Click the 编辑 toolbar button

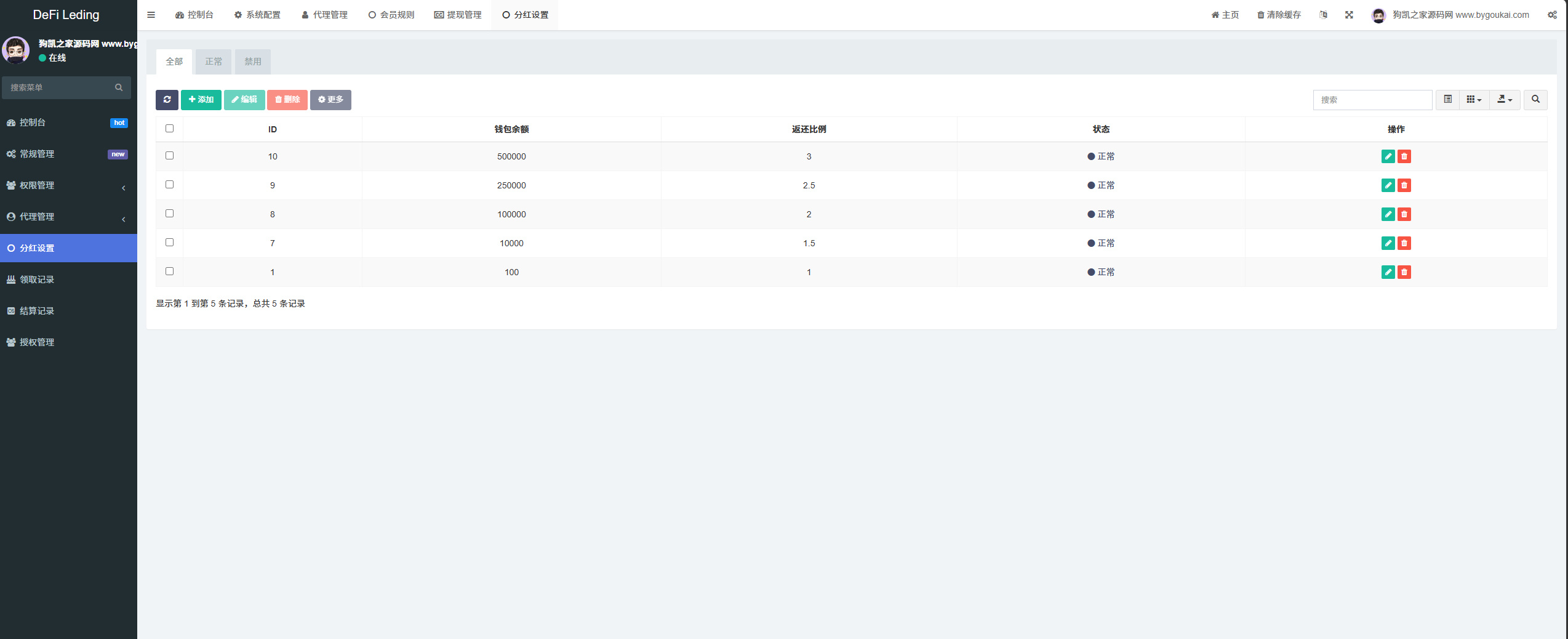click(x=244, y=100)
